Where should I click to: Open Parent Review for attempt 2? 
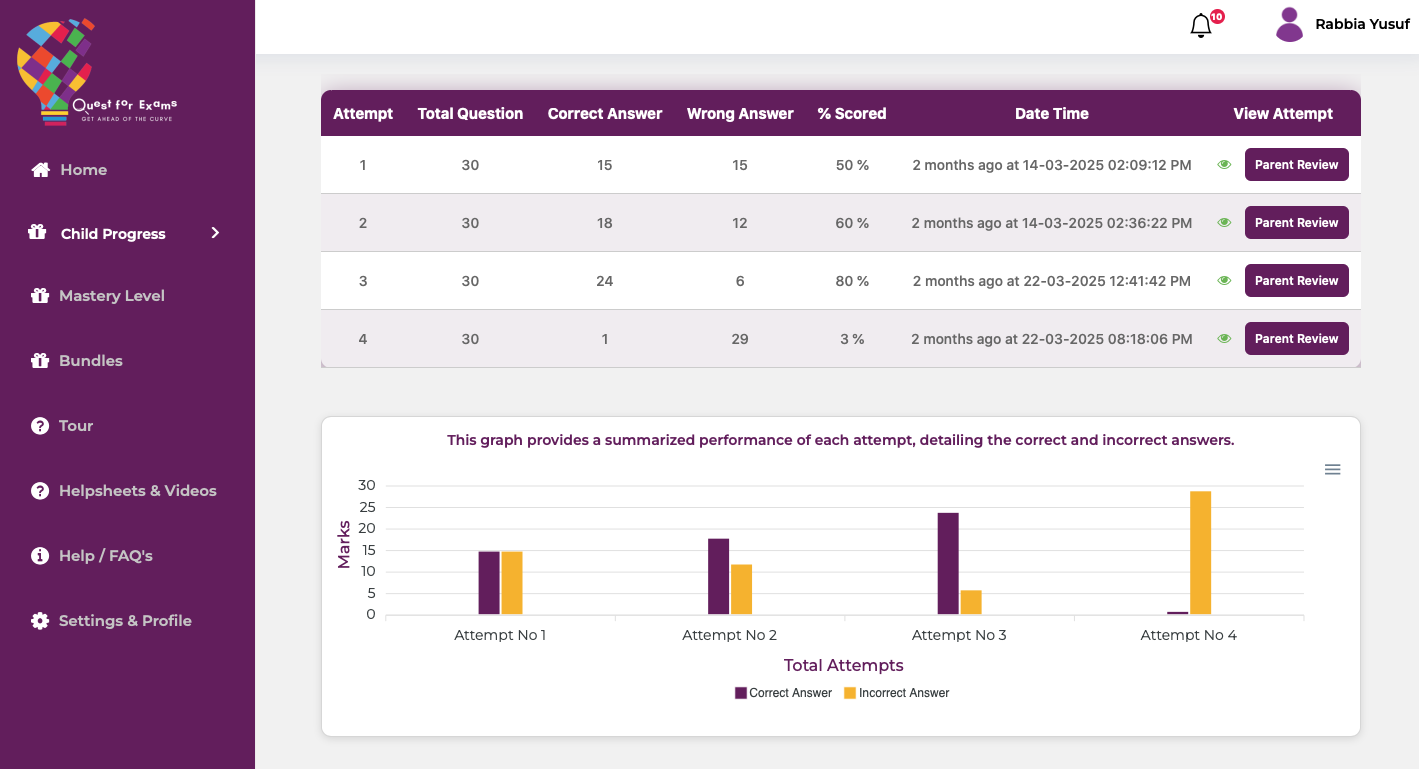[x=1296, y=223]
